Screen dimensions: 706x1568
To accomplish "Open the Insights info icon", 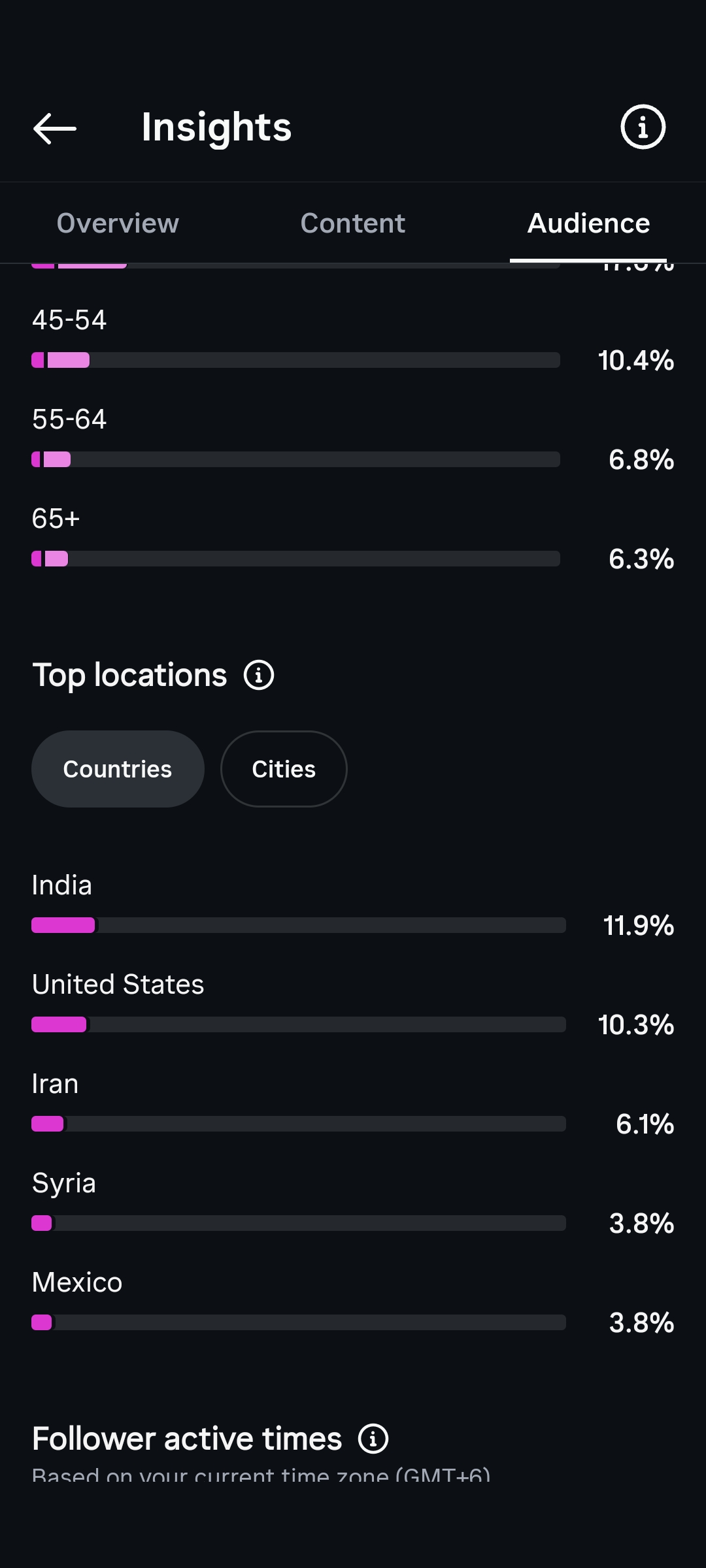I will (643, 127).
